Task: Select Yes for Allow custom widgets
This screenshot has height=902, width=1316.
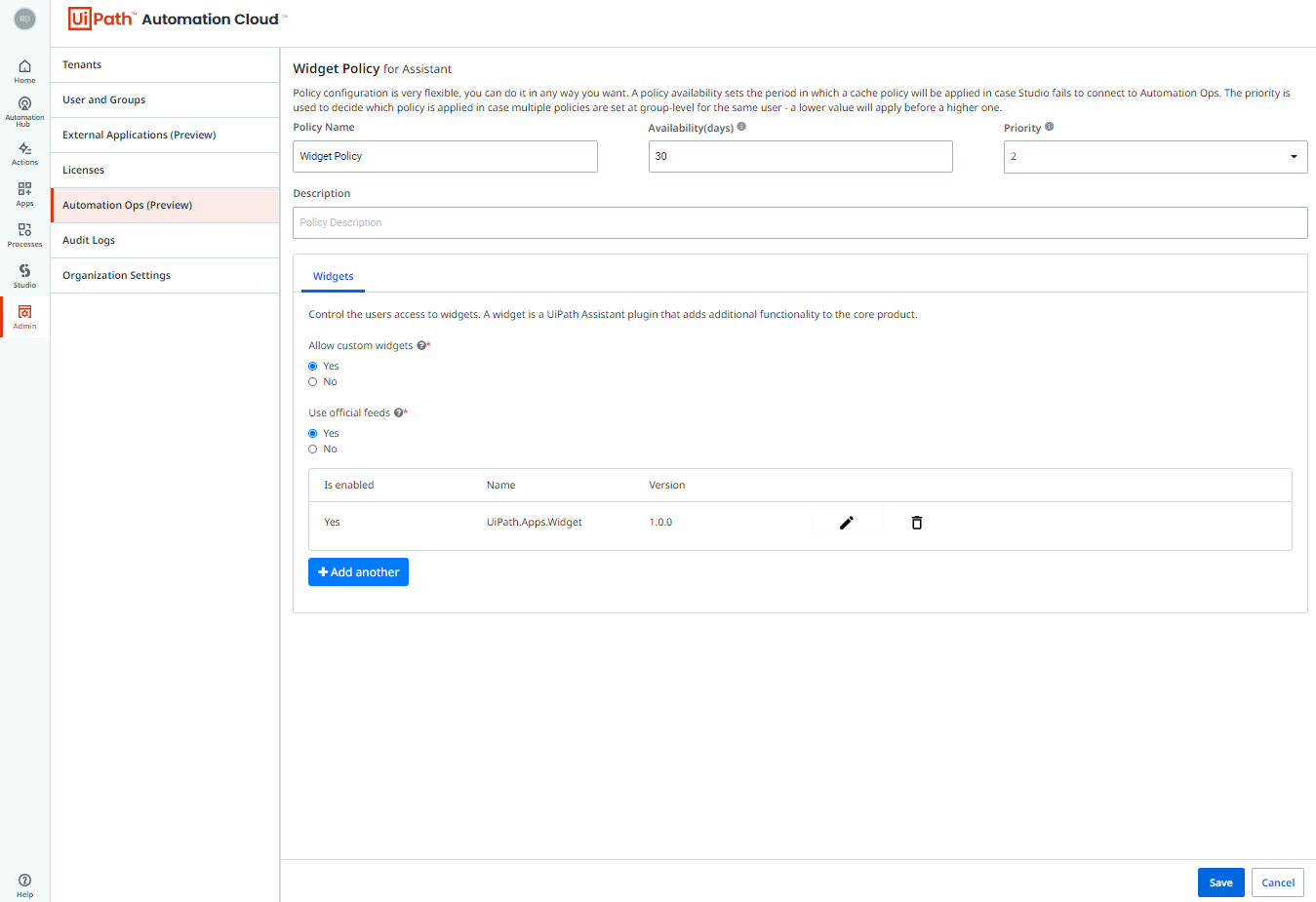Action: click(313, 367)
